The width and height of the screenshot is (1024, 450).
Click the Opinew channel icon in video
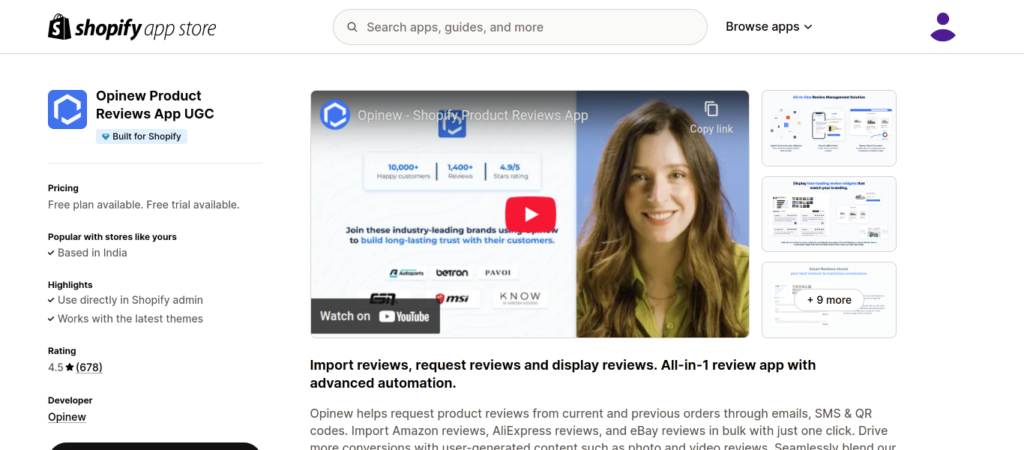tap(334, 115)
